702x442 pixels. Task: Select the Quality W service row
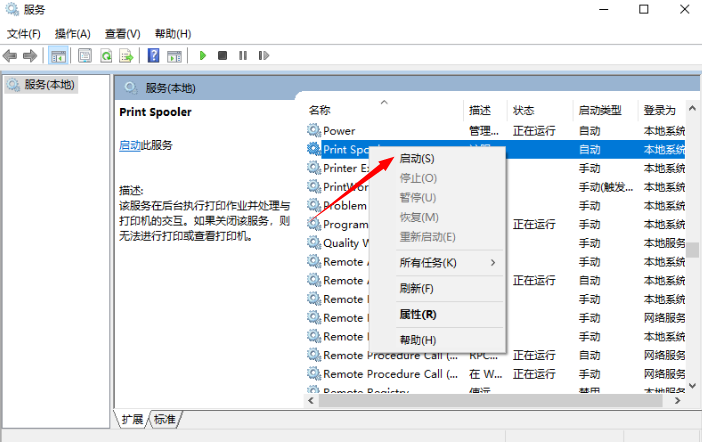tap(496, 243)
